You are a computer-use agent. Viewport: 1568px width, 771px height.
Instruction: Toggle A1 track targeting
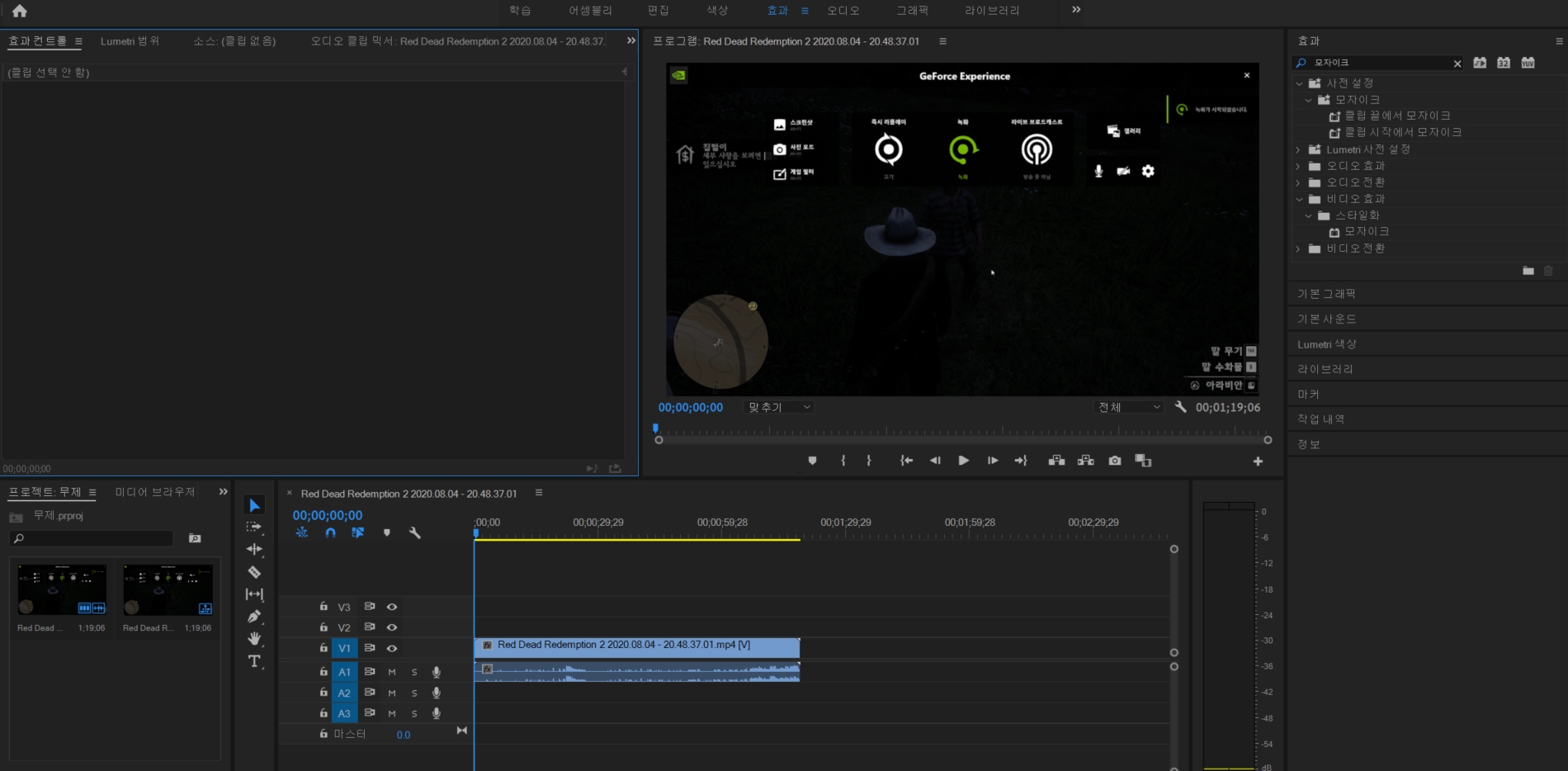point(344,672)
